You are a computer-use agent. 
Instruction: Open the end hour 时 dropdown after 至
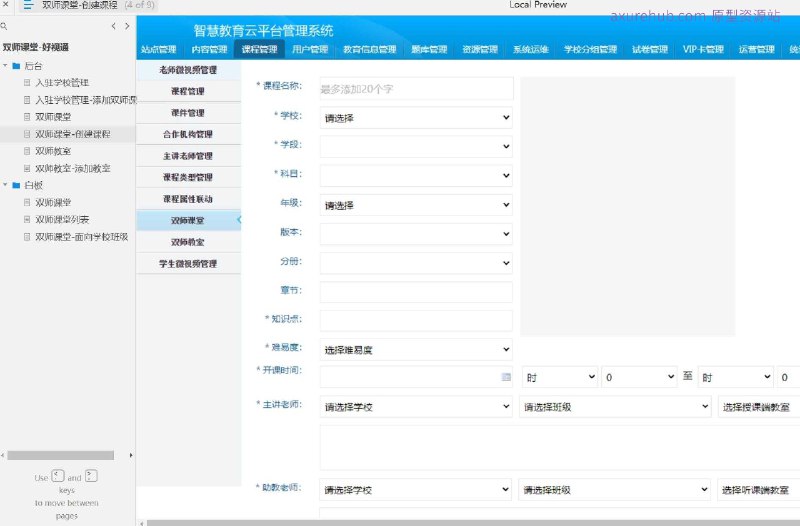coord(736,377)
